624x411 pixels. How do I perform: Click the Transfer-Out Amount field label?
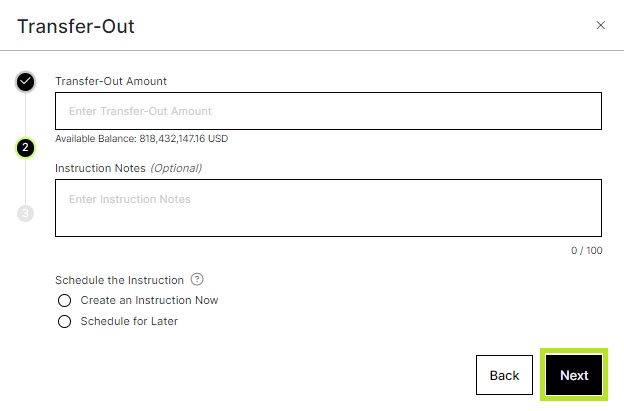(111, 81)
